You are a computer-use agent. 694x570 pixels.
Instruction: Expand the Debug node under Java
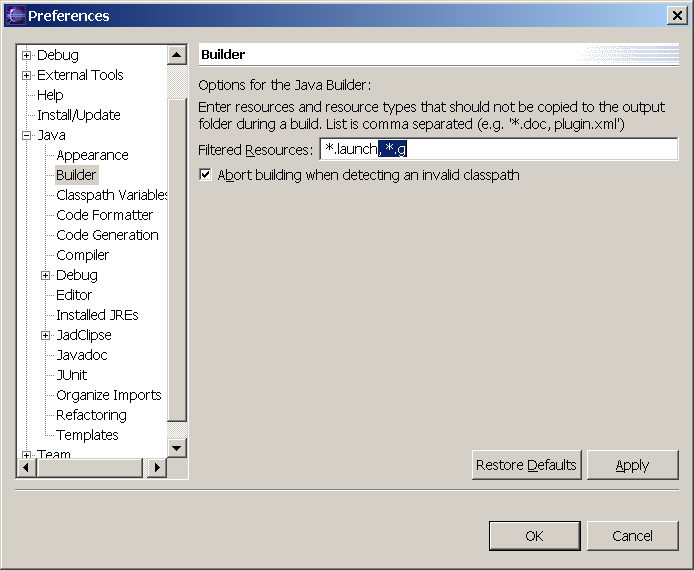[46, 275]
